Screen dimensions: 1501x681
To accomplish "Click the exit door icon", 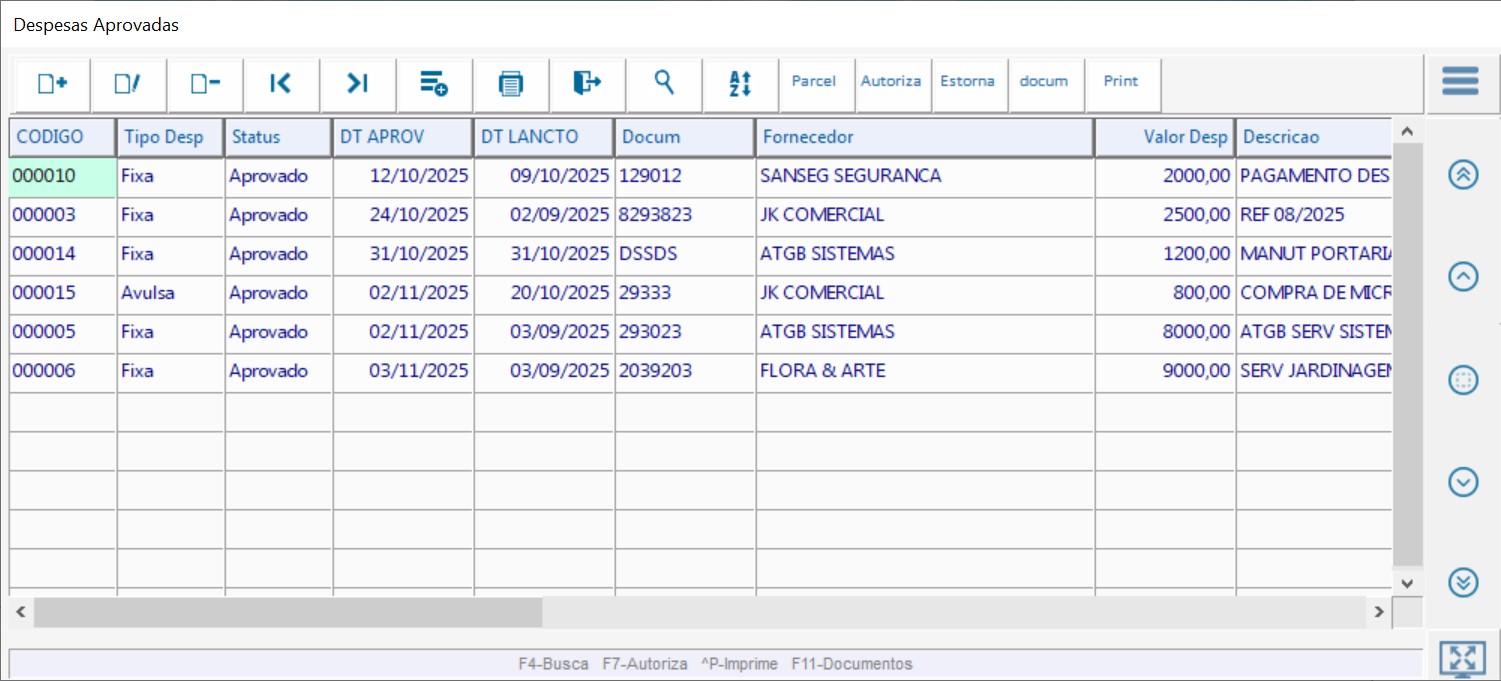I will [587, 84].
